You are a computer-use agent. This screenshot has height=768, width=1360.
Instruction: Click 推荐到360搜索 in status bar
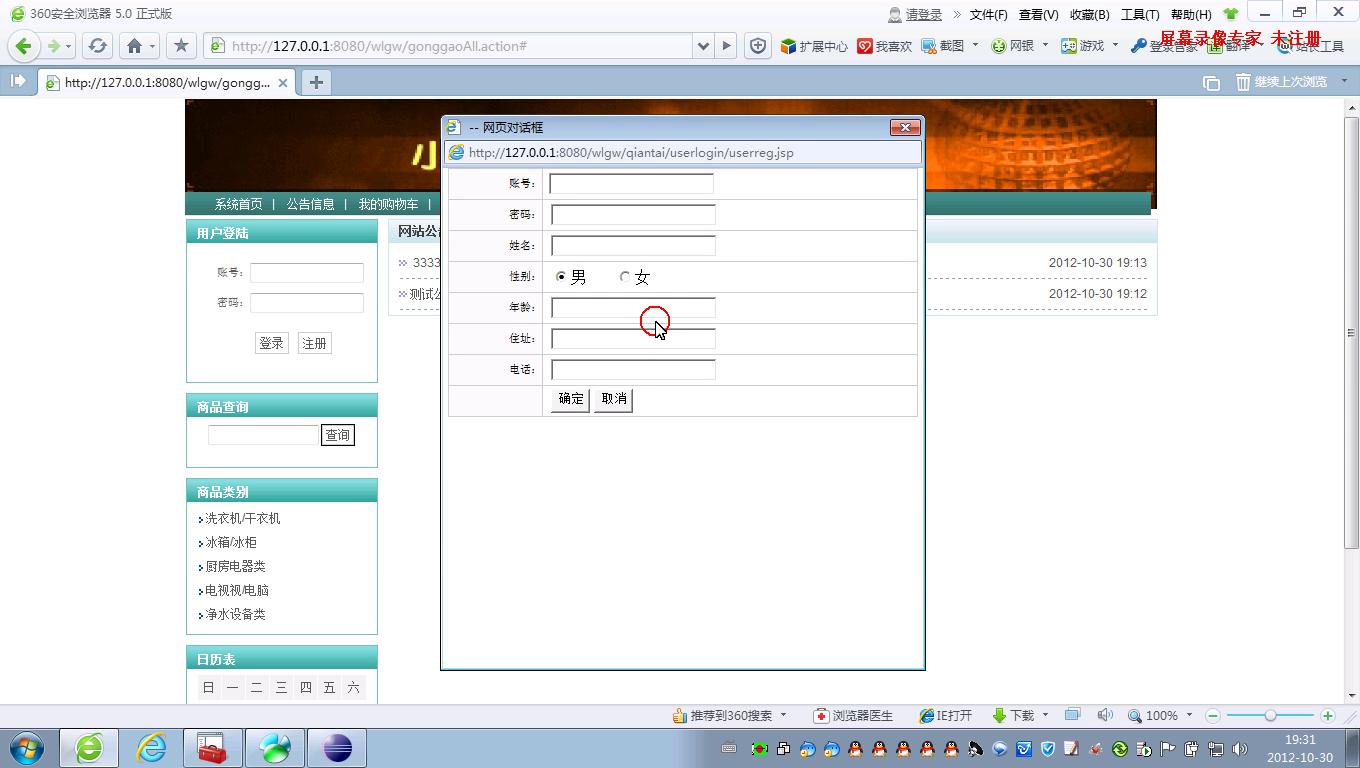721,716
